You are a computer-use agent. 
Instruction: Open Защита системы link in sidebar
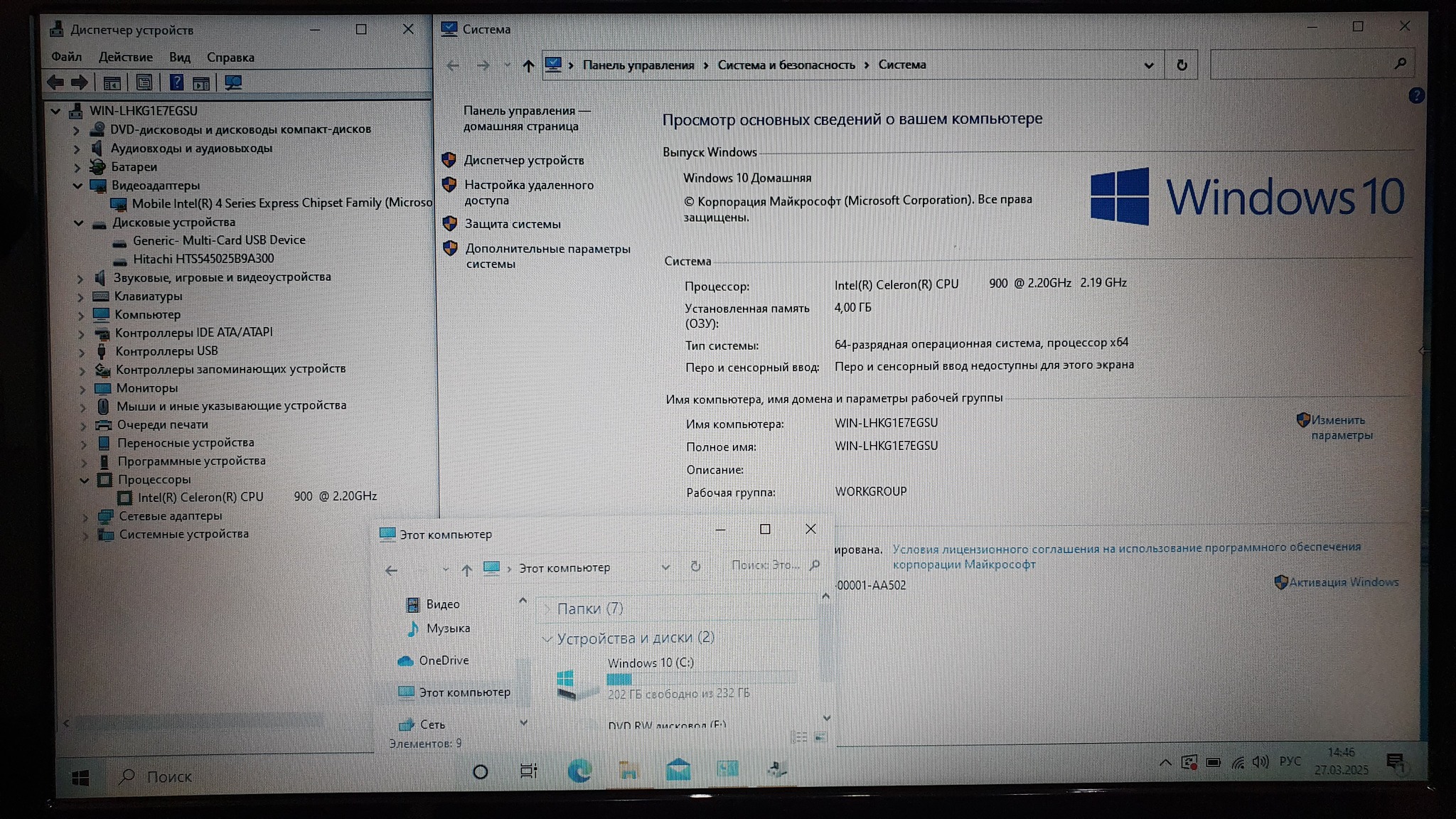[x=512, y=224]
